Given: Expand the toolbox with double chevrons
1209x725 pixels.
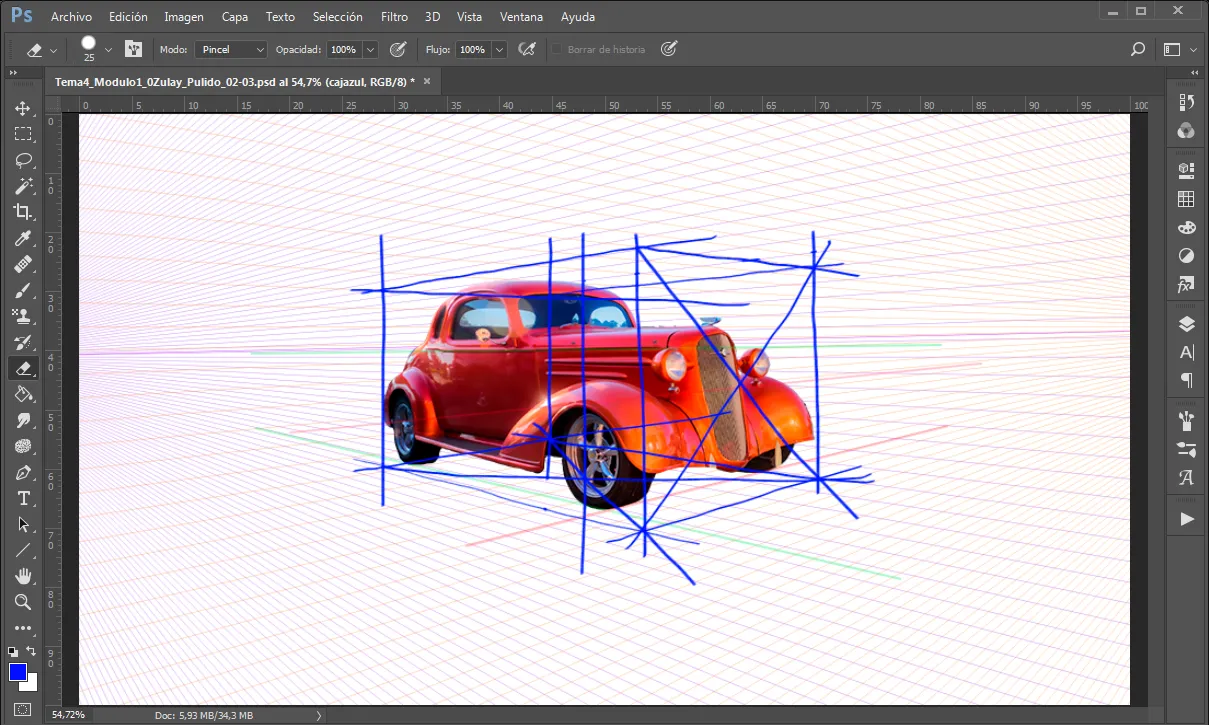Looking at the screenshot, I should [x=14, y=73].
